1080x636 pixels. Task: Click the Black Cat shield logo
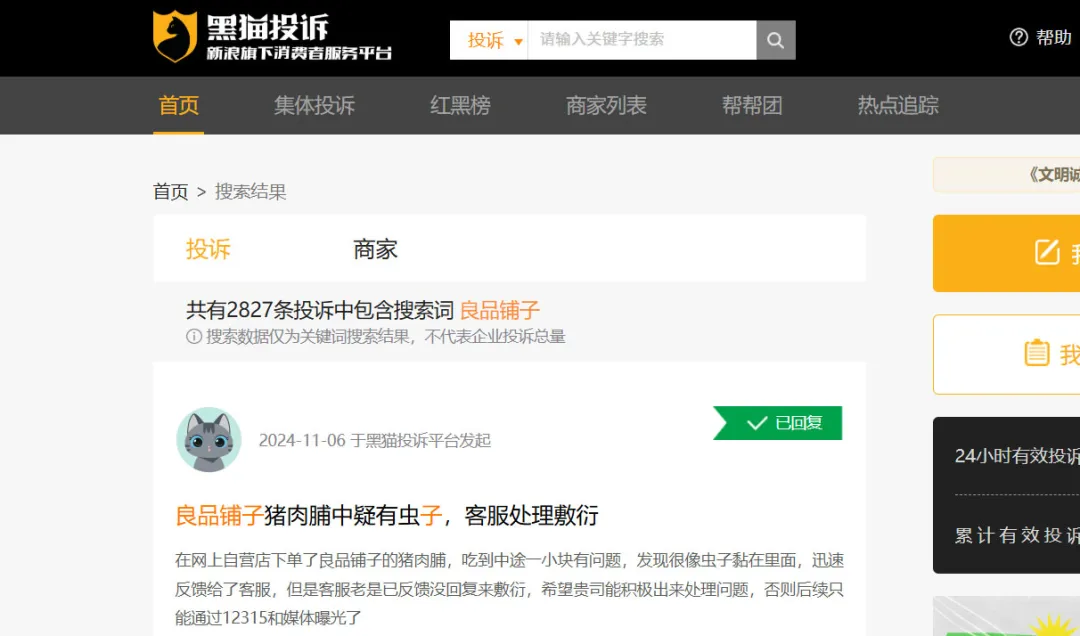pos(174,37)
